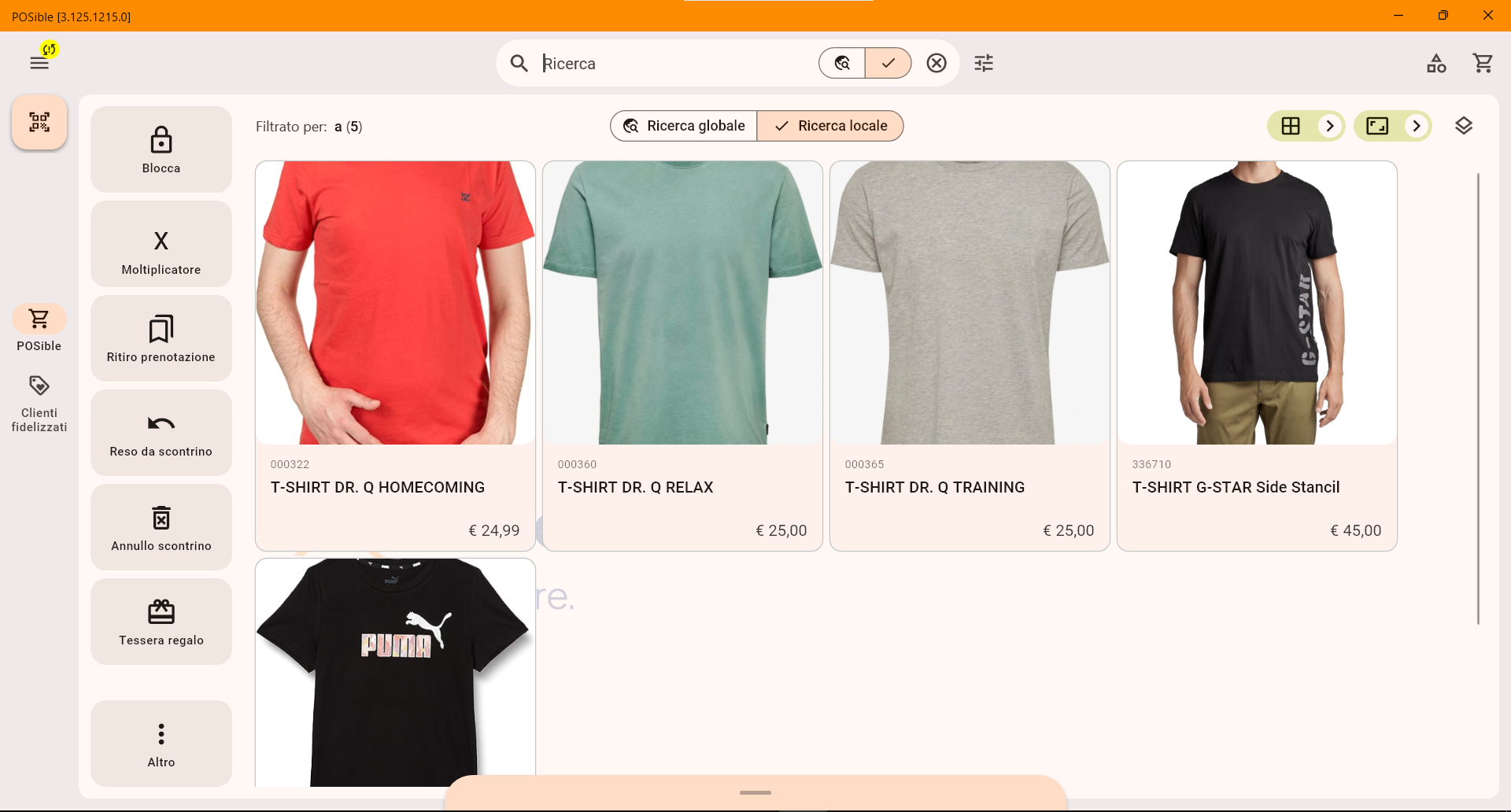Click the layers stack icon

point(1464,126)
